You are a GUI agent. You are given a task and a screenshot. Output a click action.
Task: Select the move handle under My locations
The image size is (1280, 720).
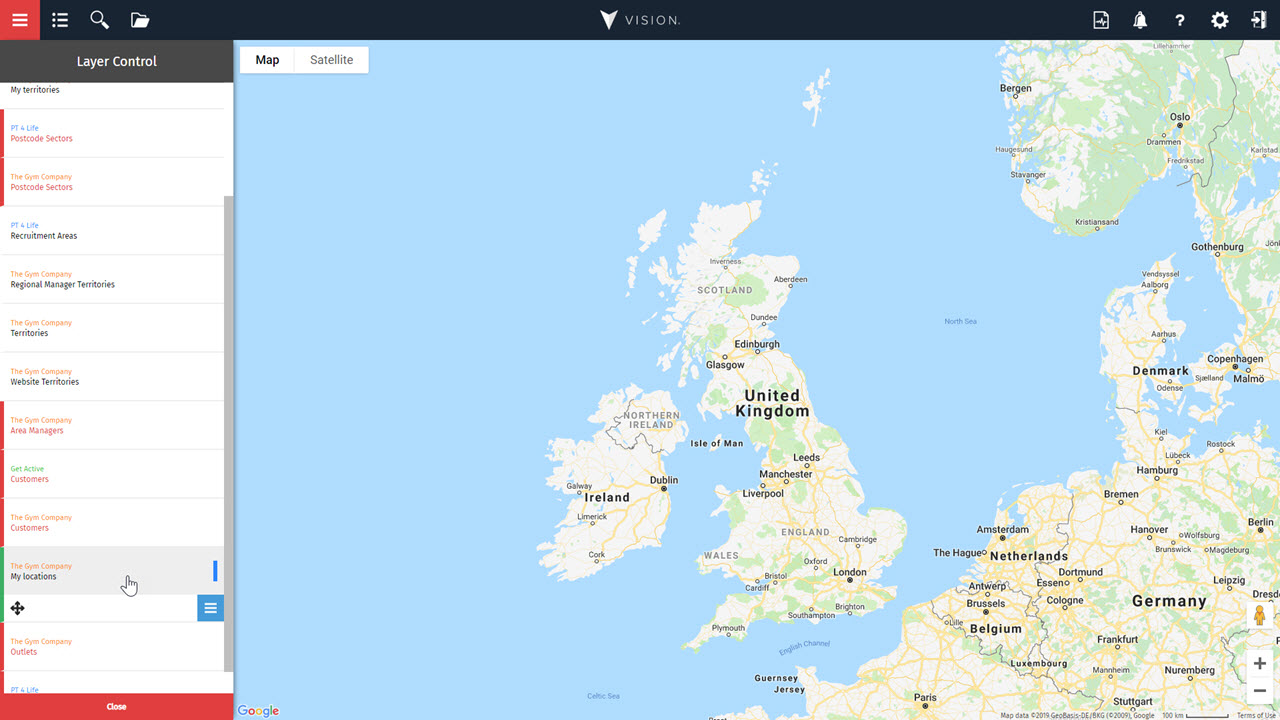pos(17,608)
